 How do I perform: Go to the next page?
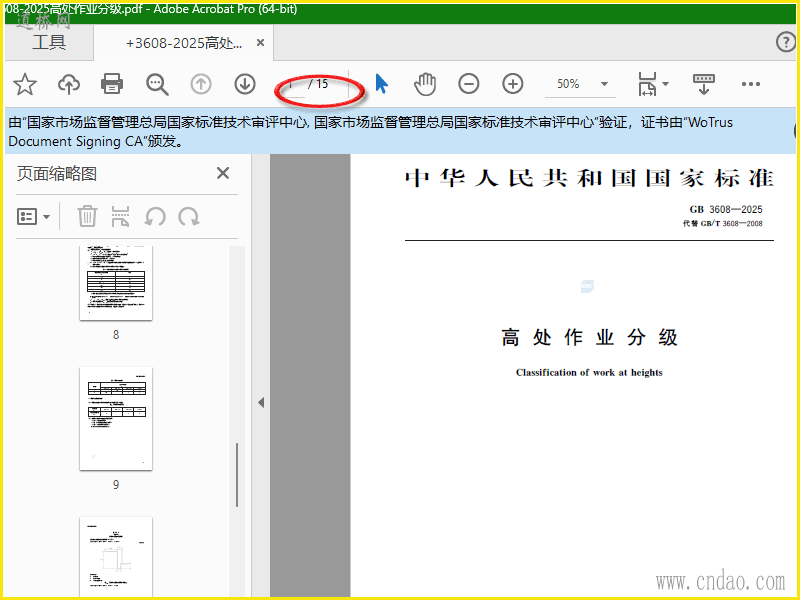pos(245,84)
